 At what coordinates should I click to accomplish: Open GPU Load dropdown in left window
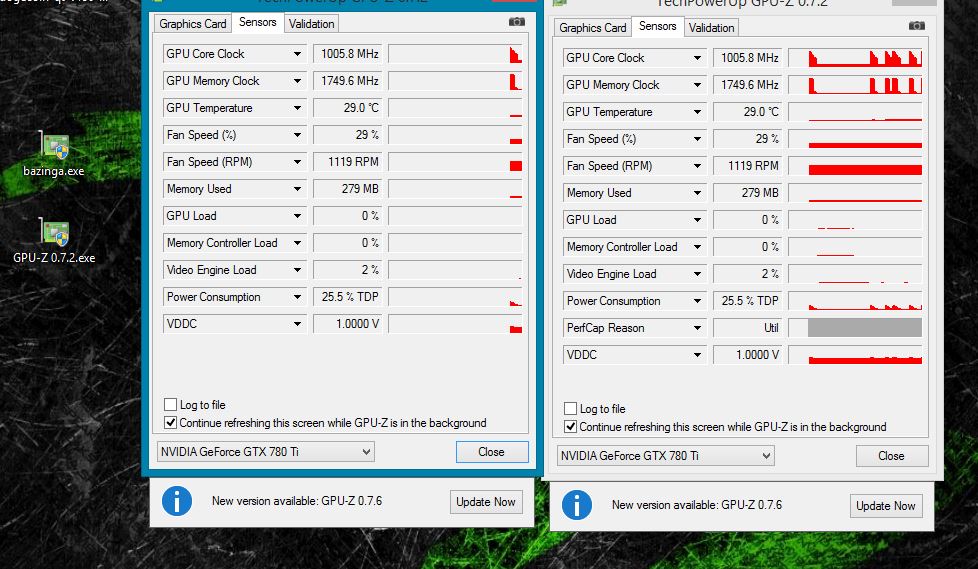point(298,216)
